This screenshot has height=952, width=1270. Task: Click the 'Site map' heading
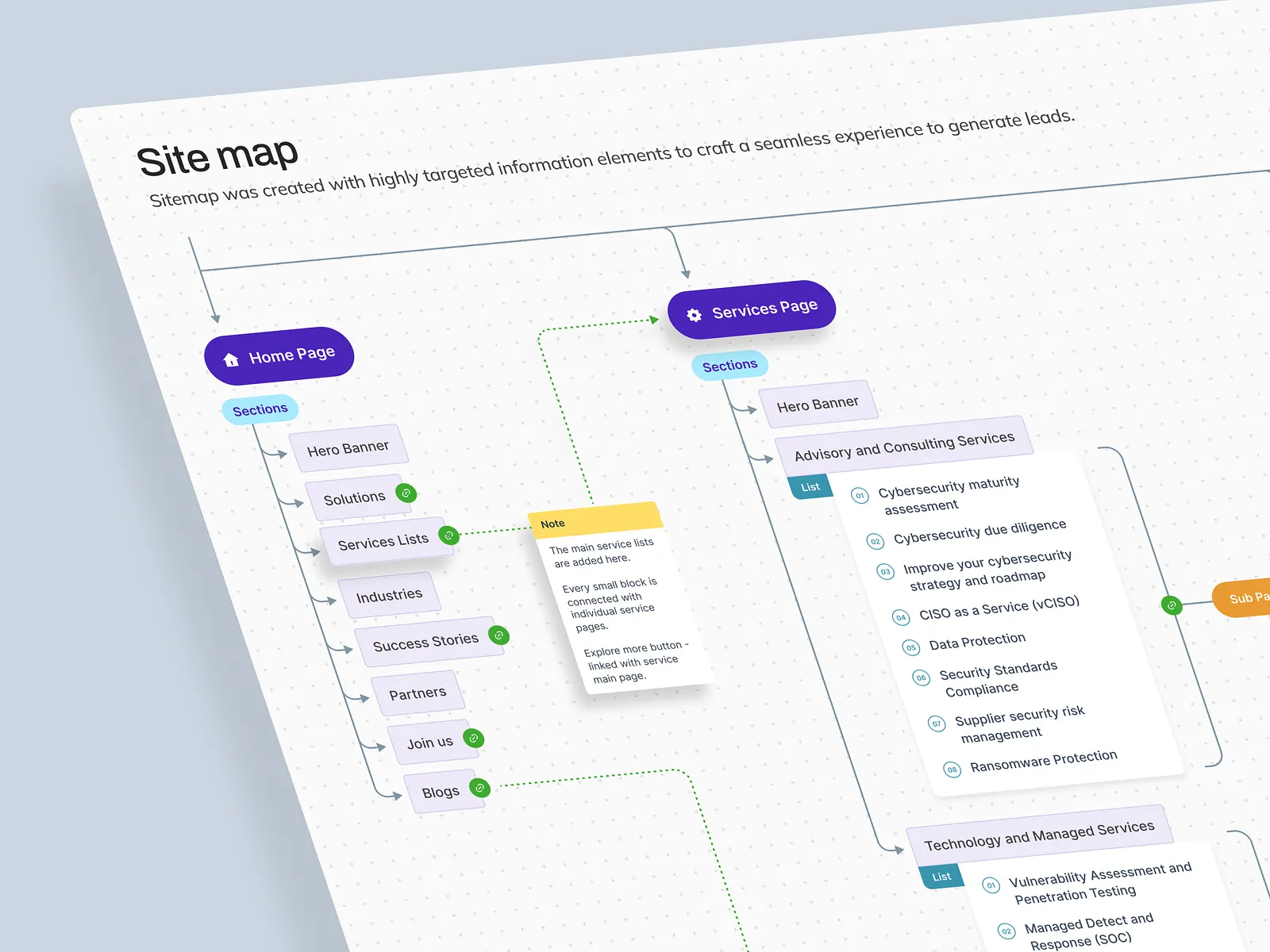click(x=217, y=156)
